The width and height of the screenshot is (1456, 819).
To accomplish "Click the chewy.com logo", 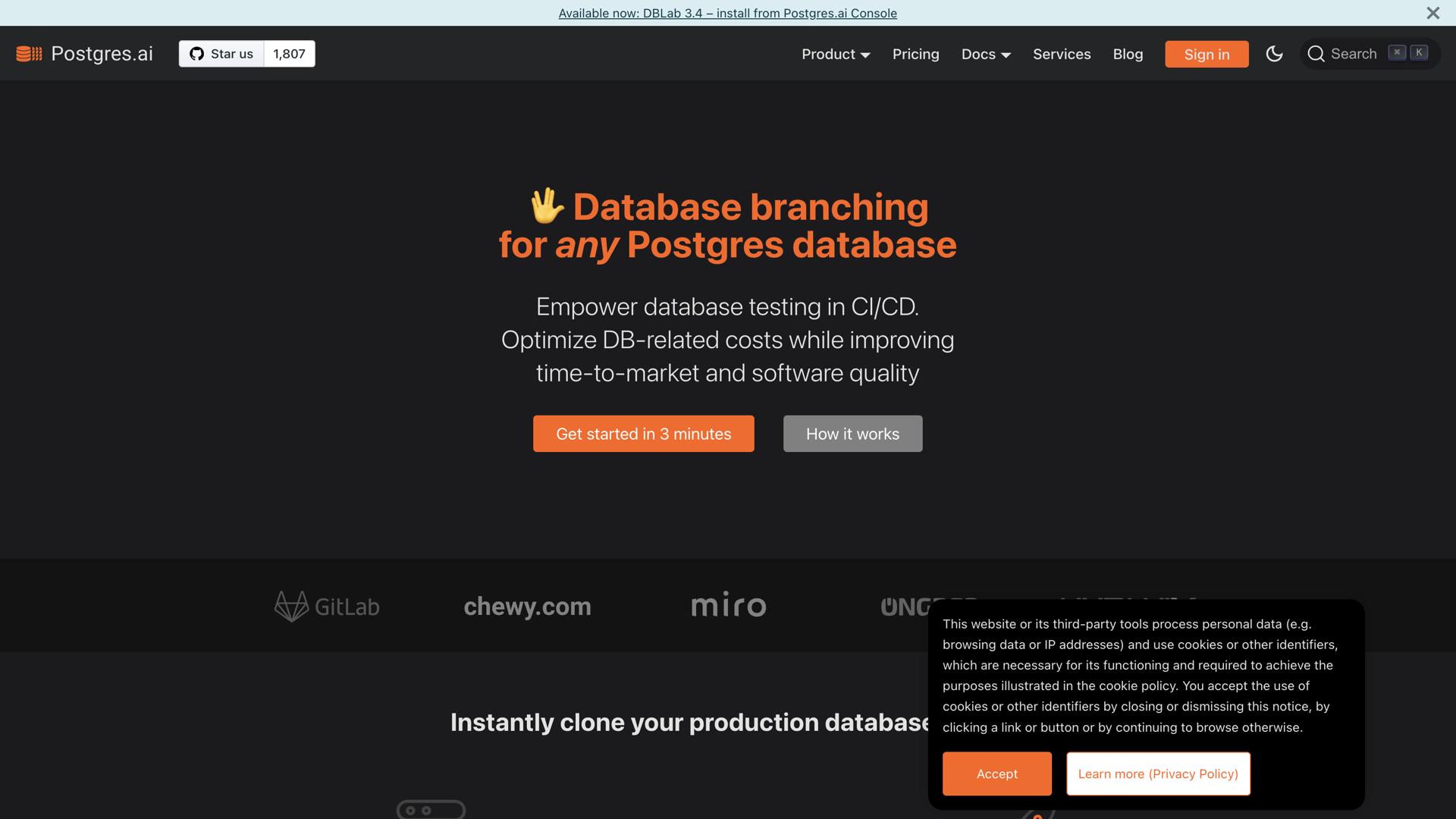I will point(527,606).
